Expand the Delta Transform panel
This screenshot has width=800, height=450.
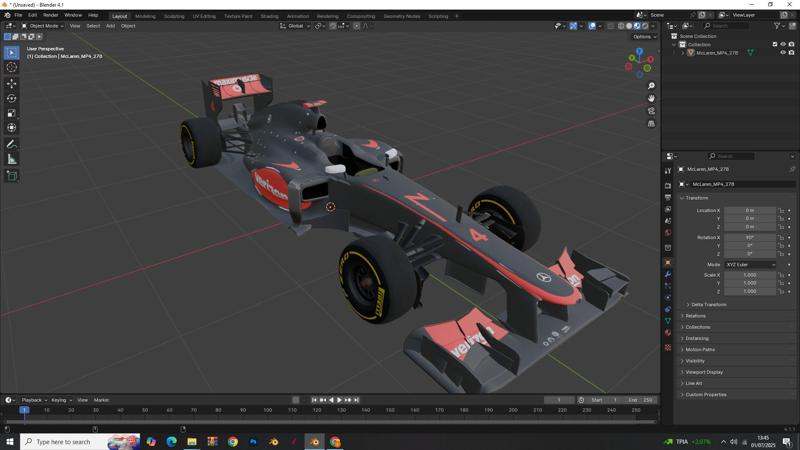pos(706,305)
